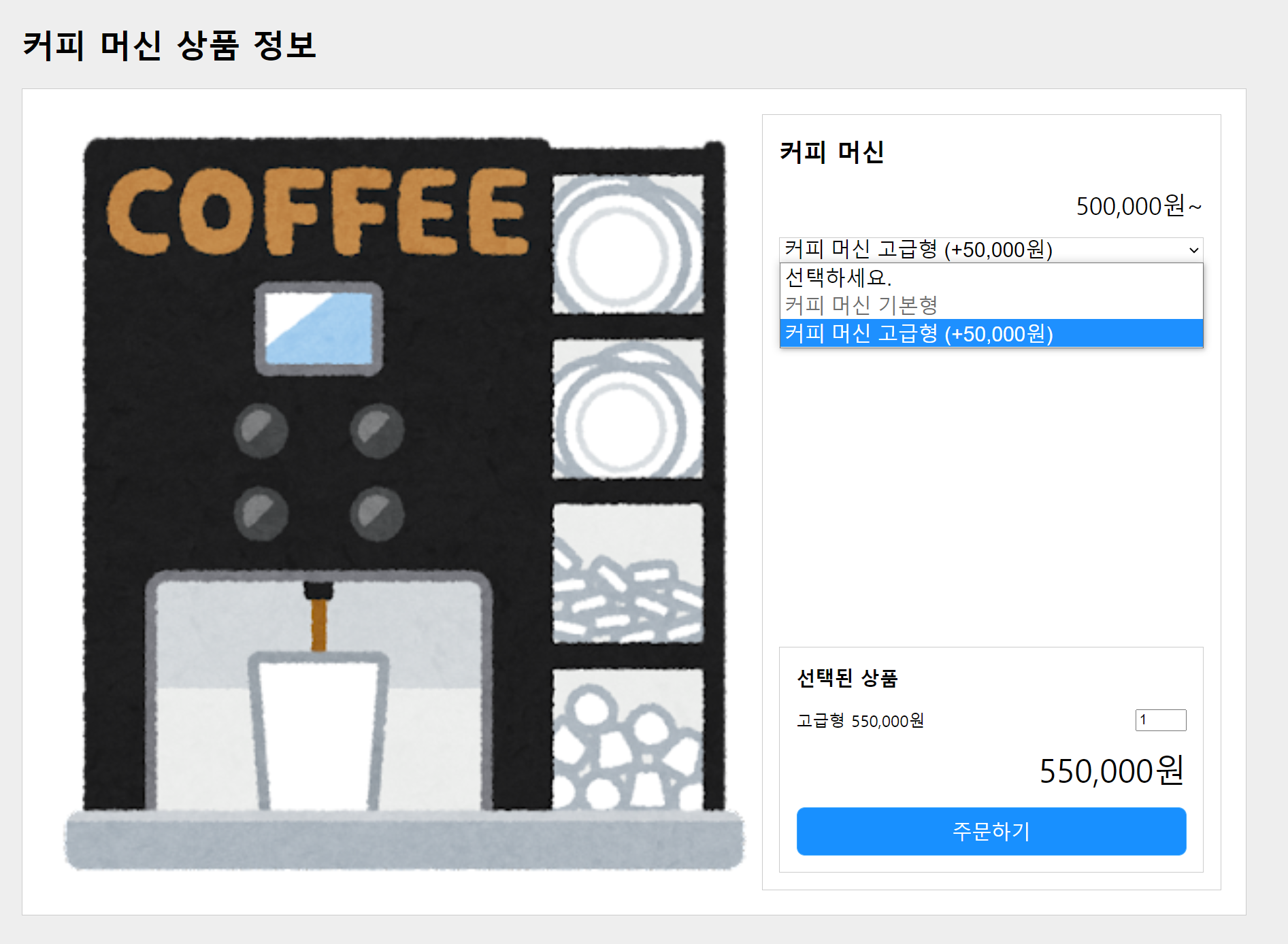The image size is (1288, 944).
Task: Click the stirrer sticks compartment in image
Action: click(x=627, y=573)
